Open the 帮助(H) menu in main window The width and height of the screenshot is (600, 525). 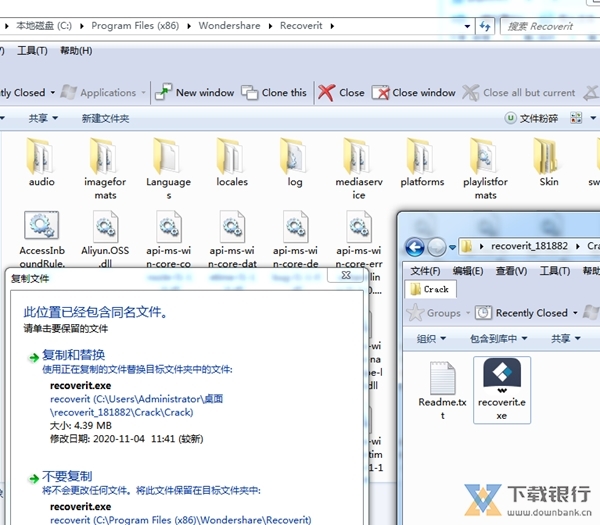click(76, 51)
